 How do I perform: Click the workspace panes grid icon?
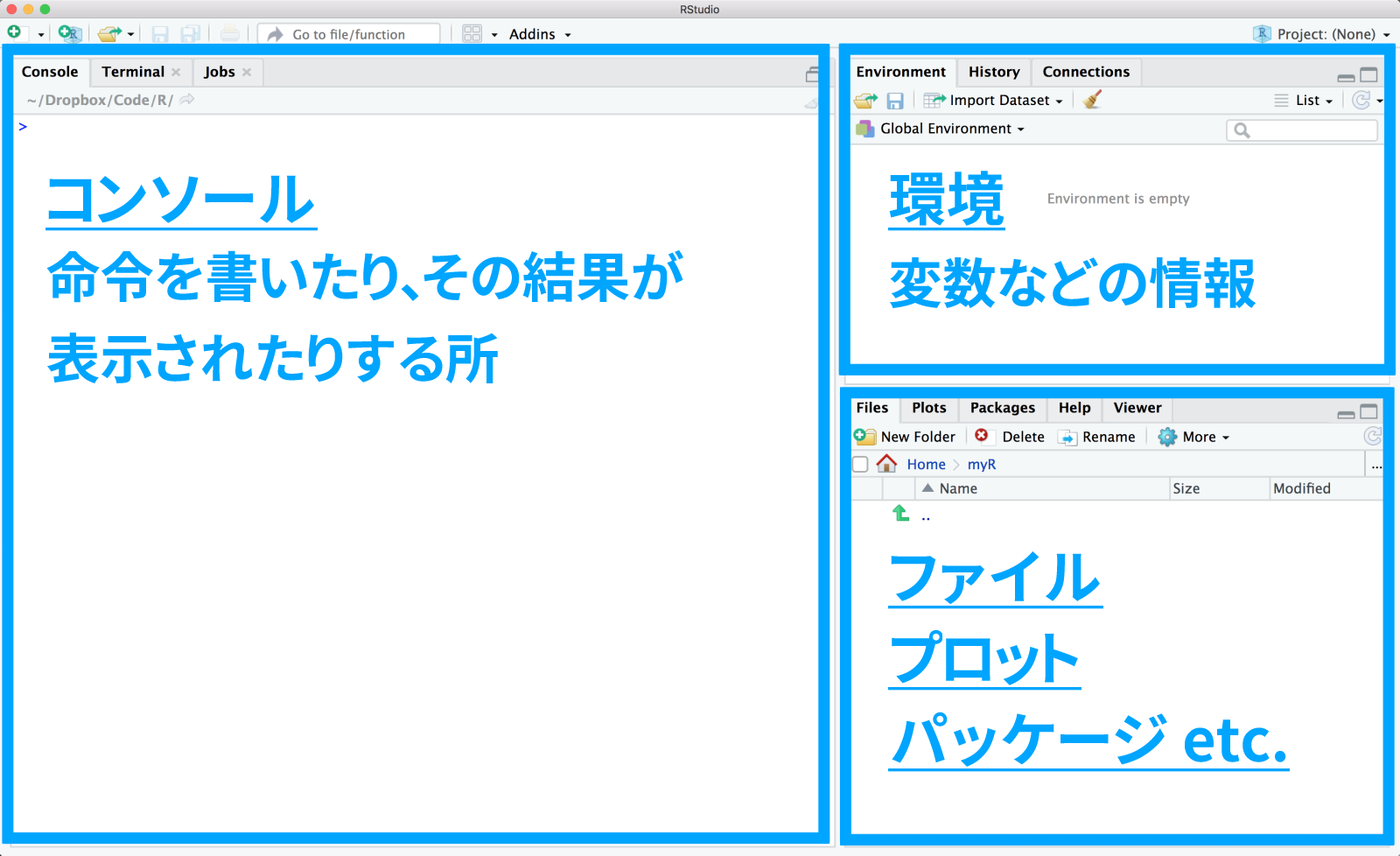(x=472, y=34)
